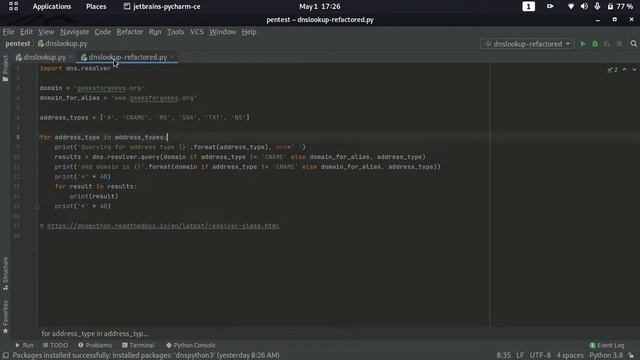The image size is (640, 360).
Task: Open the Run tool window
Action: 24,345
